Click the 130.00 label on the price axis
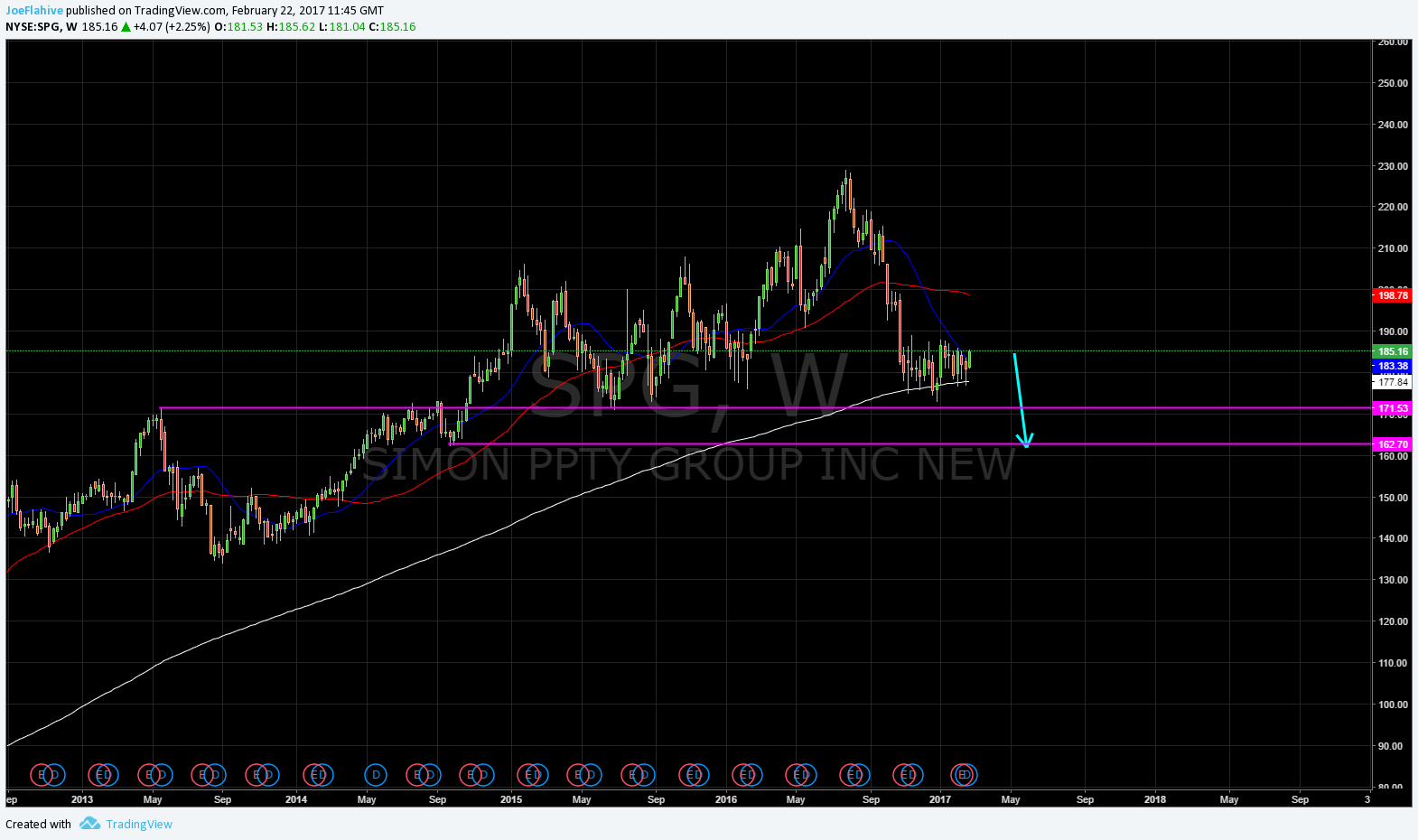 pos(1393,580)
